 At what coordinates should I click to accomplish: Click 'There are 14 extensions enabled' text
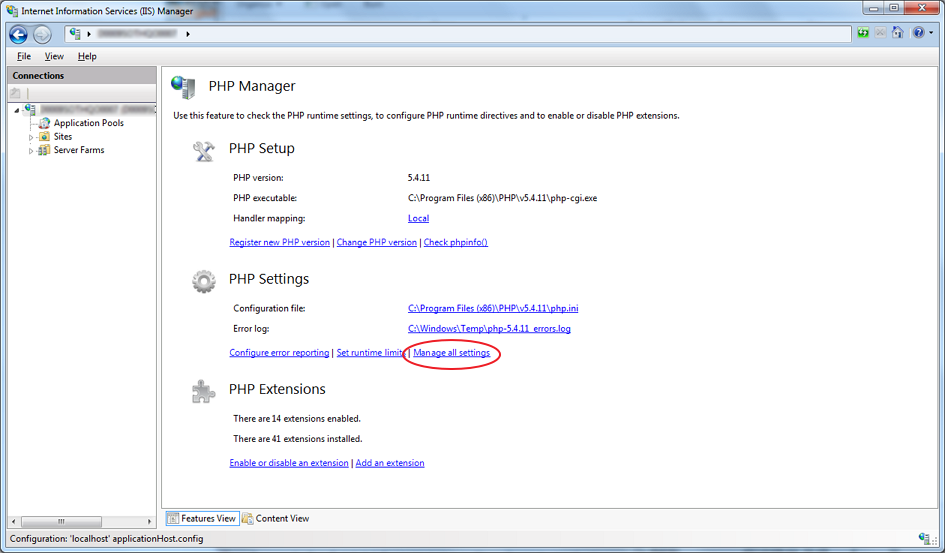click(x=297, y=418)
